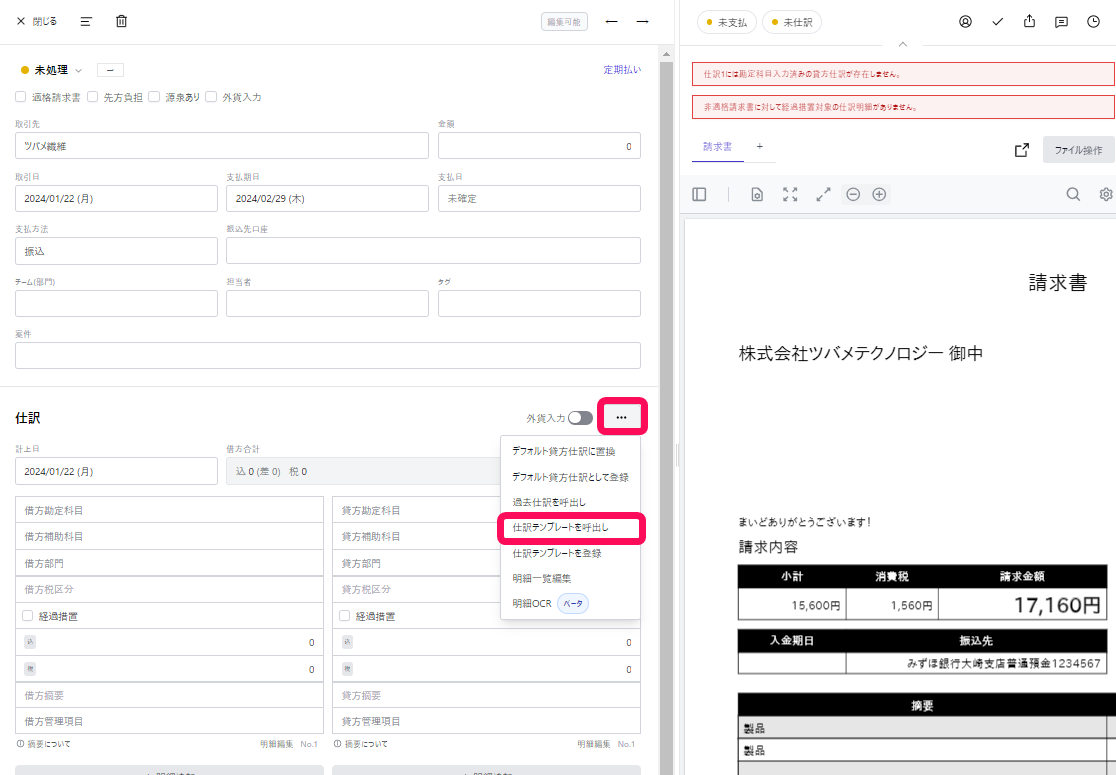Click the debit-side 明細編集 link
Viewport: 1116px width, 775px height.
click(277, 744)
